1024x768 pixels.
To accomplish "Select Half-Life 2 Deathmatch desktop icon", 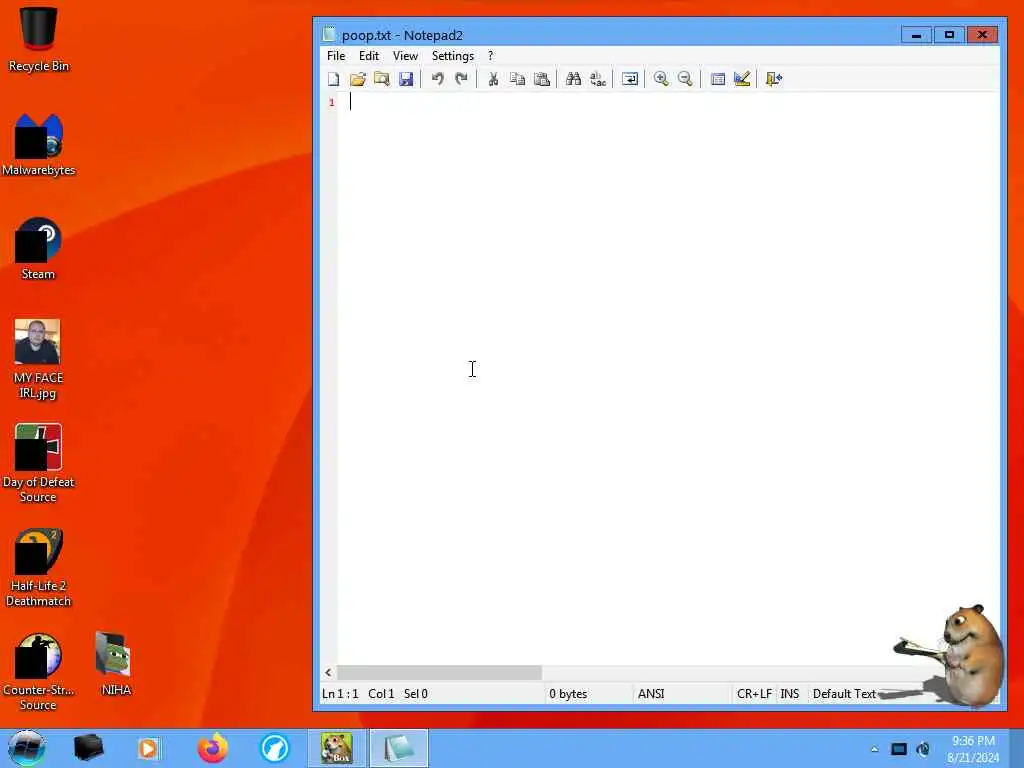I will click(x=39, y=568).
